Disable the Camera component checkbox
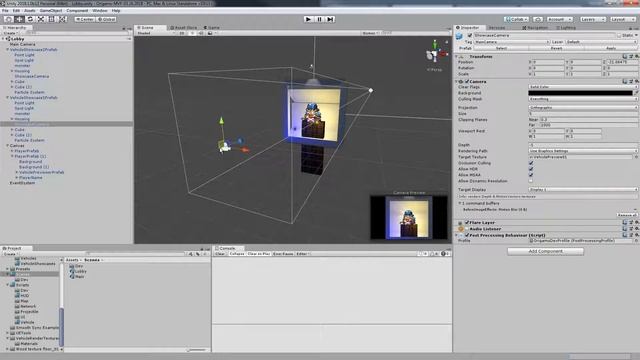Image resolution: width=640 pixels, height=360 pixels. point(467,82)
